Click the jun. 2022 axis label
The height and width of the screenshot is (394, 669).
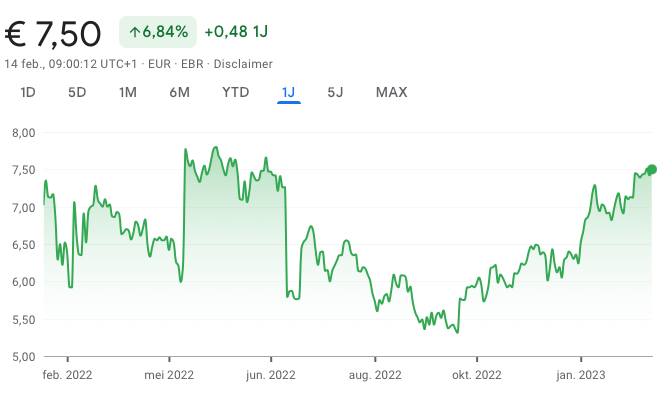point(271,375)
